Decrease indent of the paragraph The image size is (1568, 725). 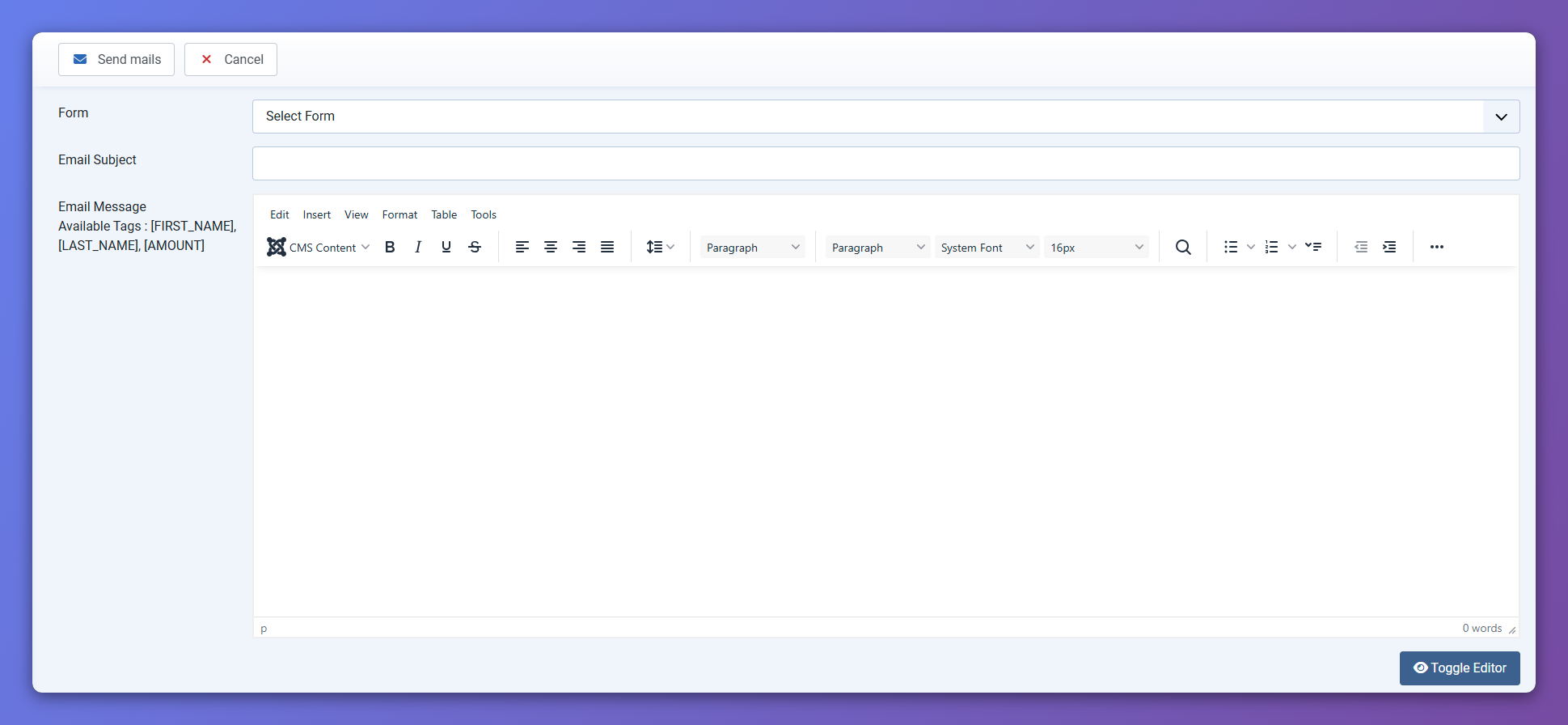1361,247
